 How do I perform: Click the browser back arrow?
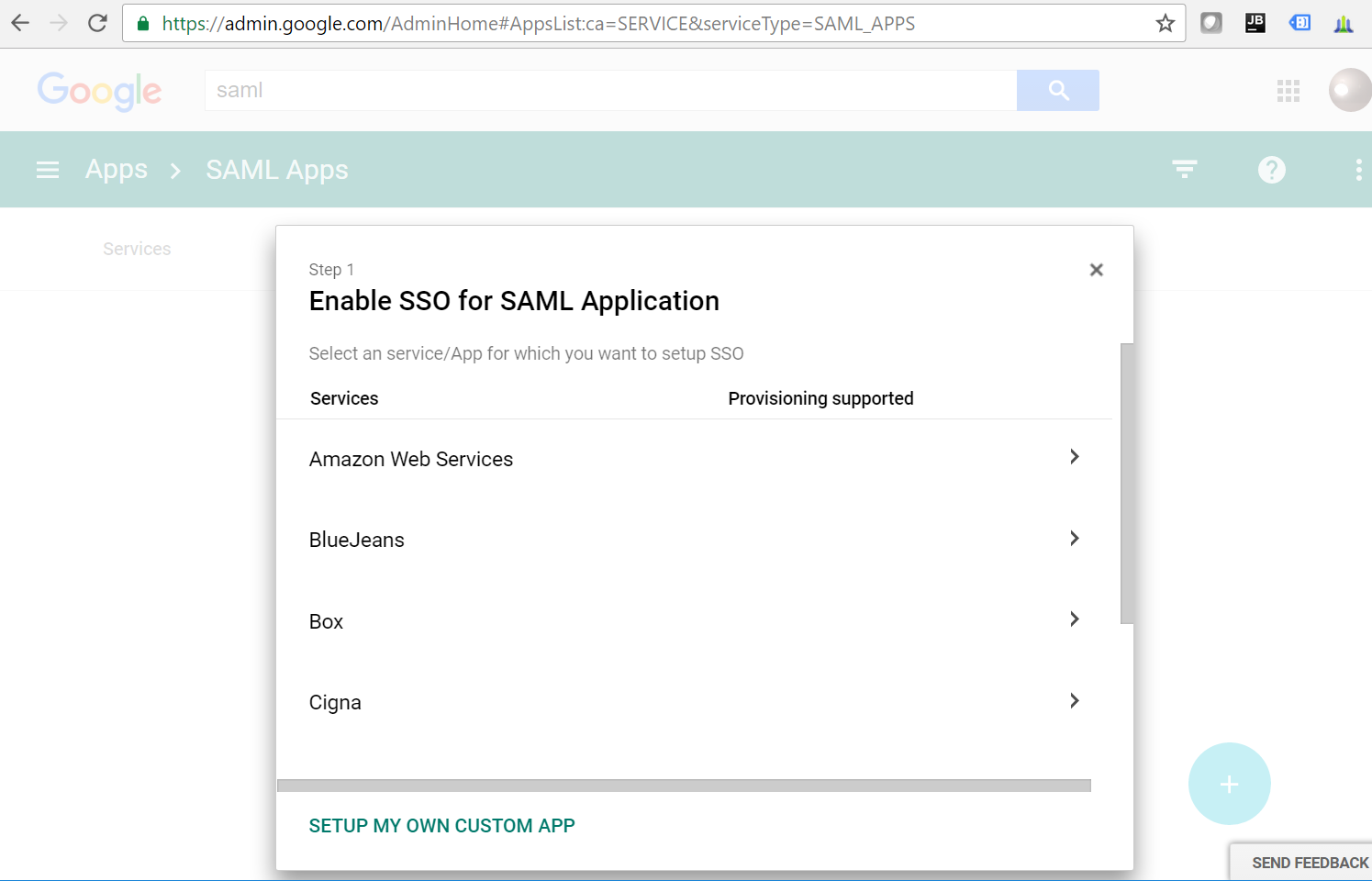click(18, 22)
